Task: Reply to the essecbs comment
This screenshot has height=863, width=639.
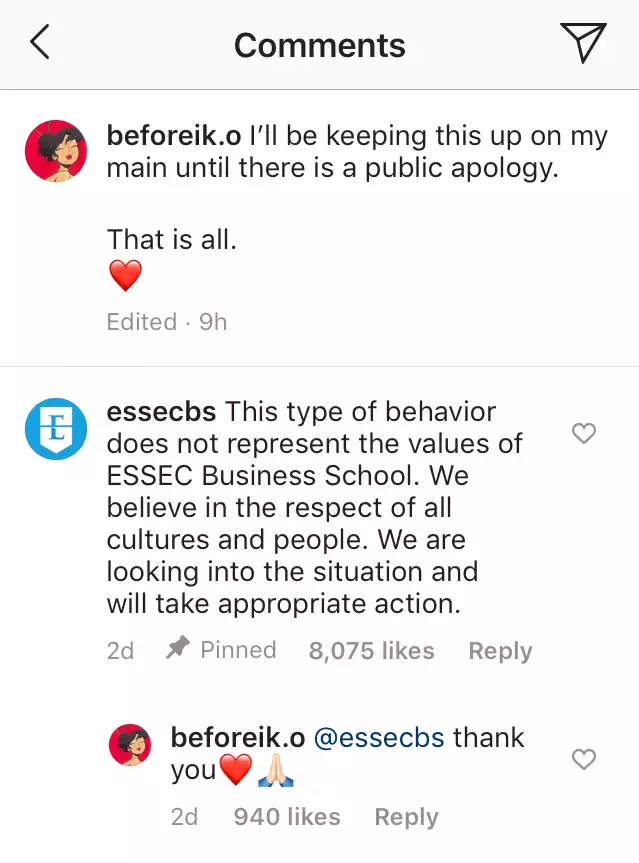Action: tap(500, 651)
